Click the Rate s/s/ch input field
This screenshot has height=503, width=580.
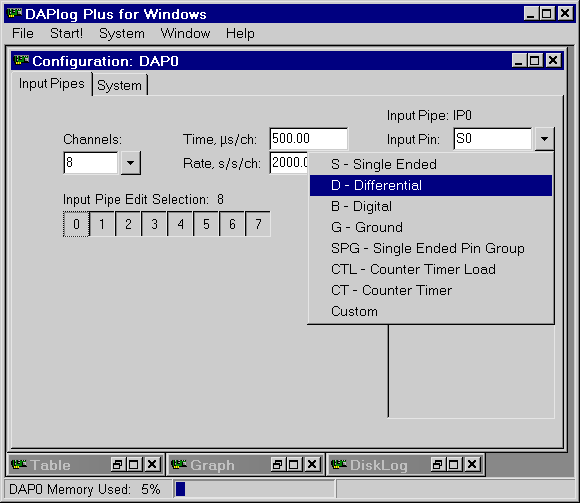(x=289, y=162)
